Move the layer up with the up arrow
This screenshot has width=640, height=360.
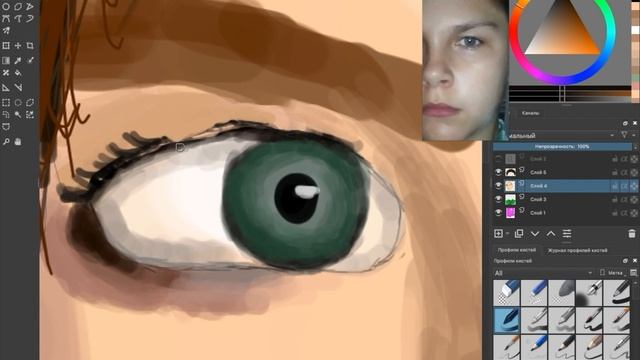tap(551, 234)
